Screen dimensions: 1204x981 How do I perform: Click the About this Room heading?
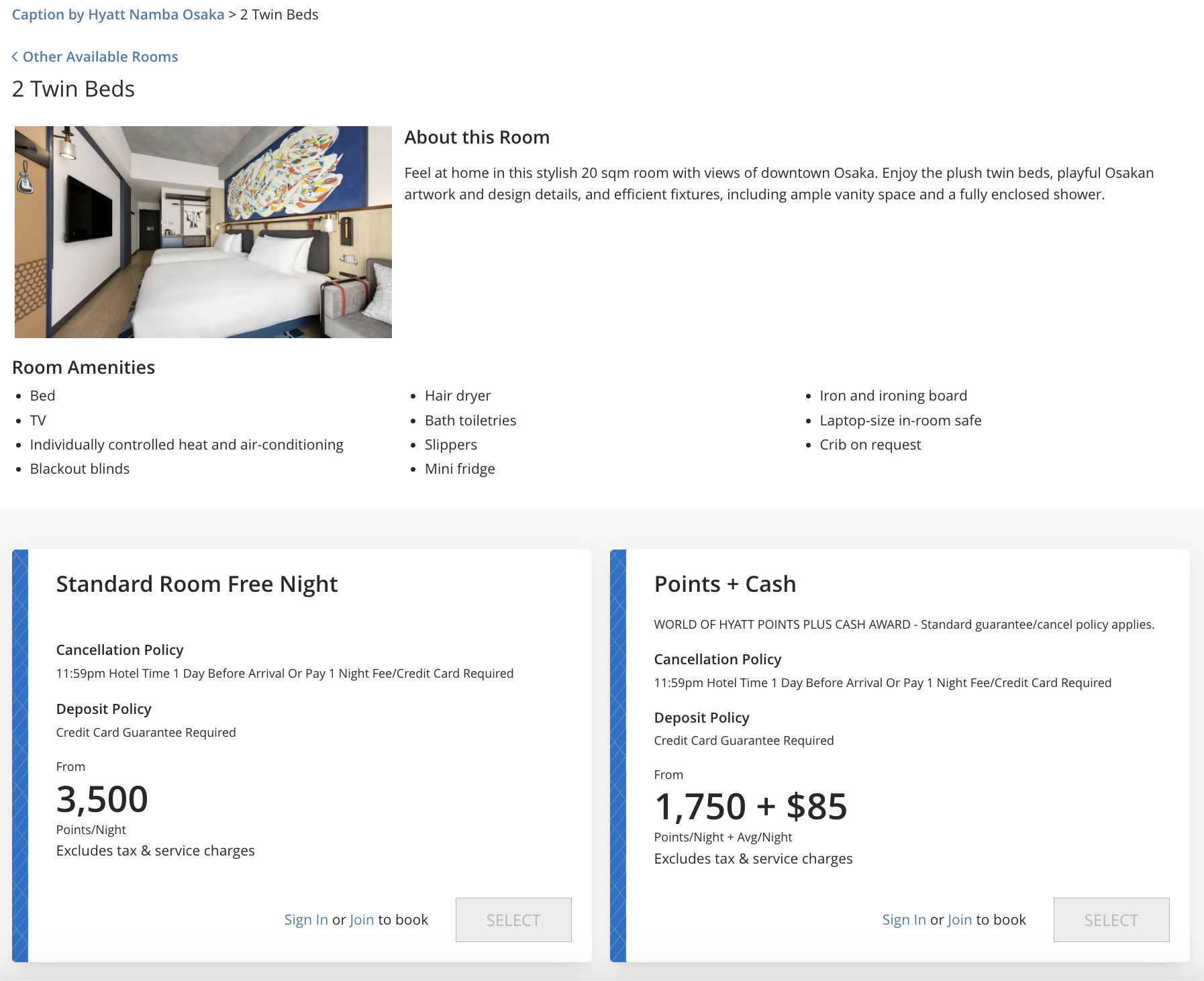pos(476,138)
